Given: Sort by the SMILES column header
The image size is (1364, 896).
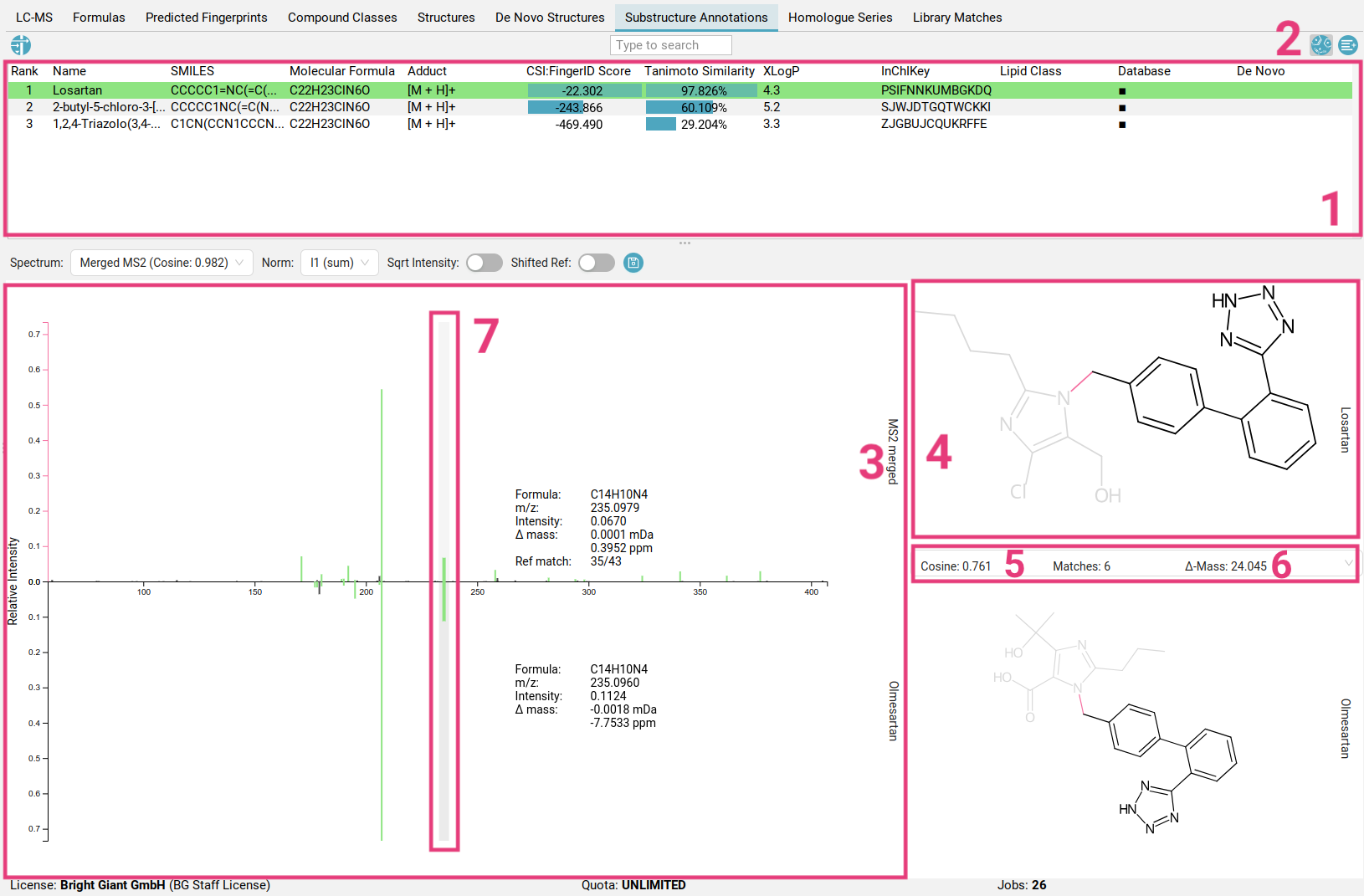Looking at the screenshot, I should tap(192, 71).
